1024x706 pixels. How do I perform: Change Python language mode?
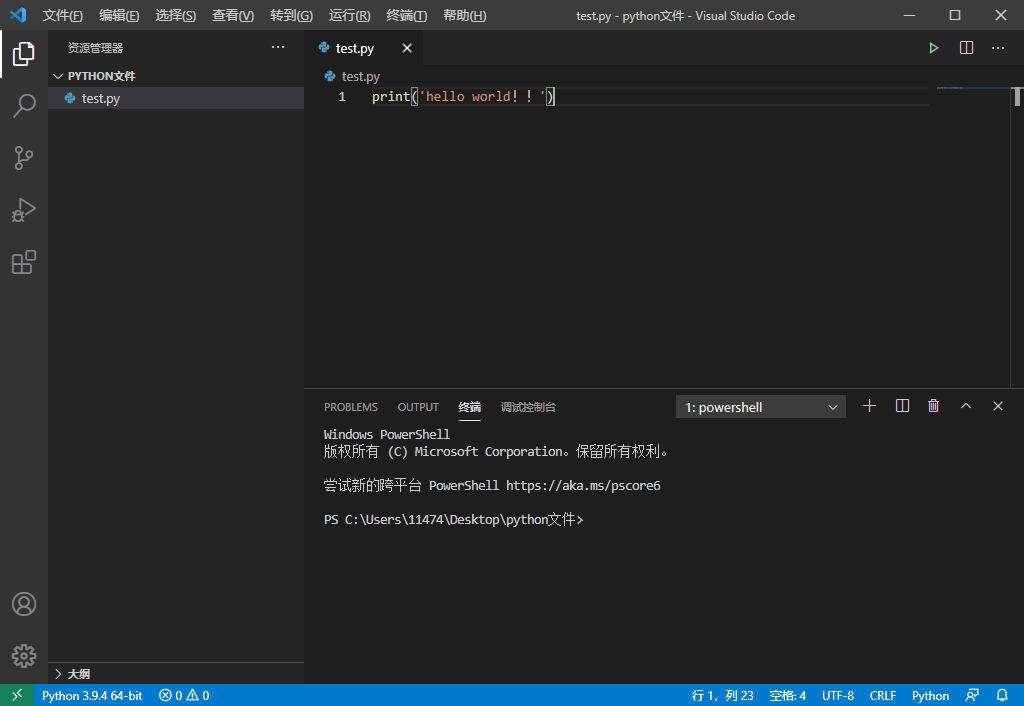[x=931, y=696]
